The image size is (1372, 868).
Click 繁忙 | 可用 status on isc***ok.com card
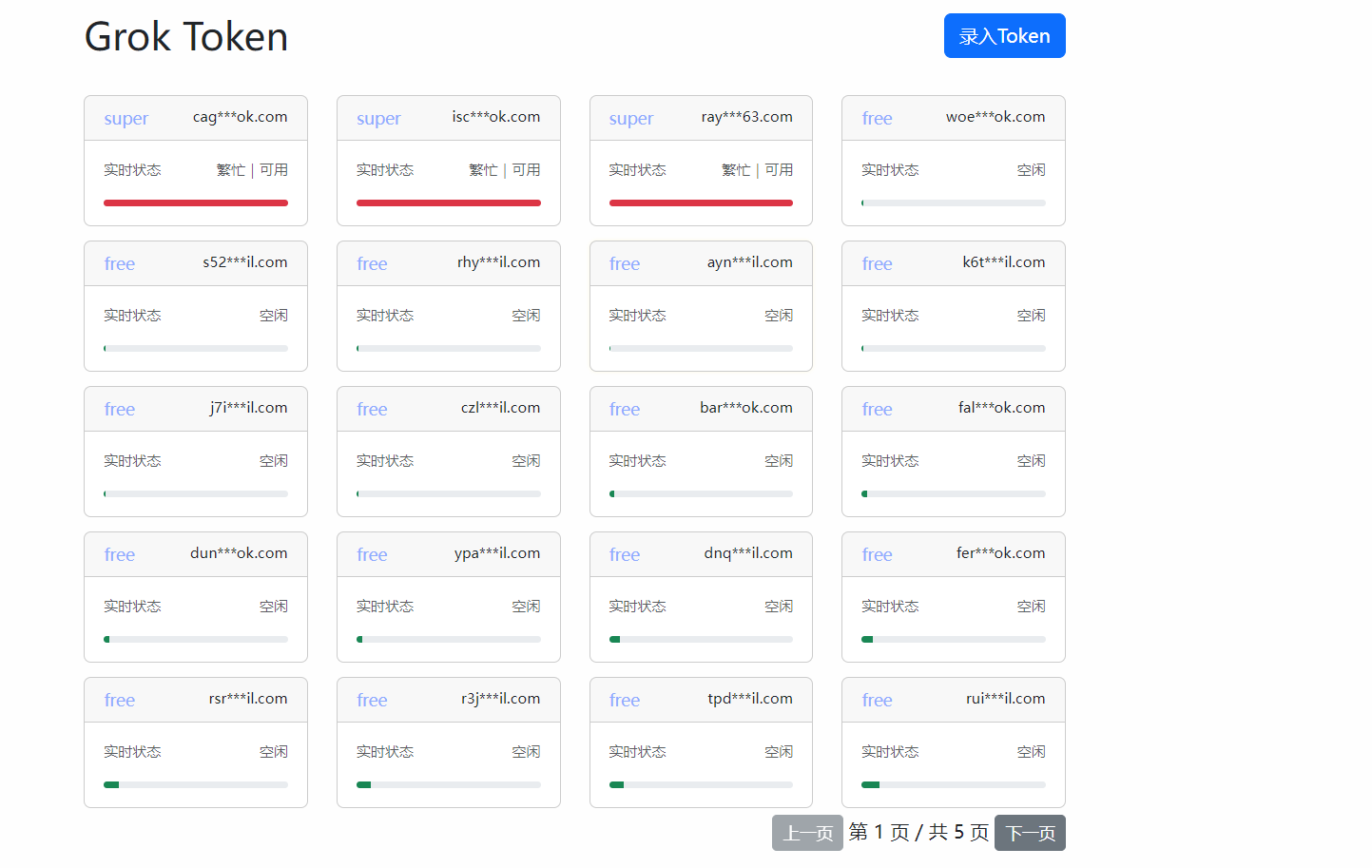(505, 170)
